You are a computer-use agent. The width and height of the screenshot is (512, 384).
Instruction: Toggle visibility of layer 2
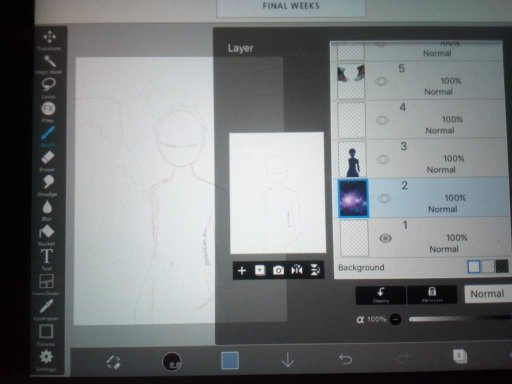pos(384,199)
